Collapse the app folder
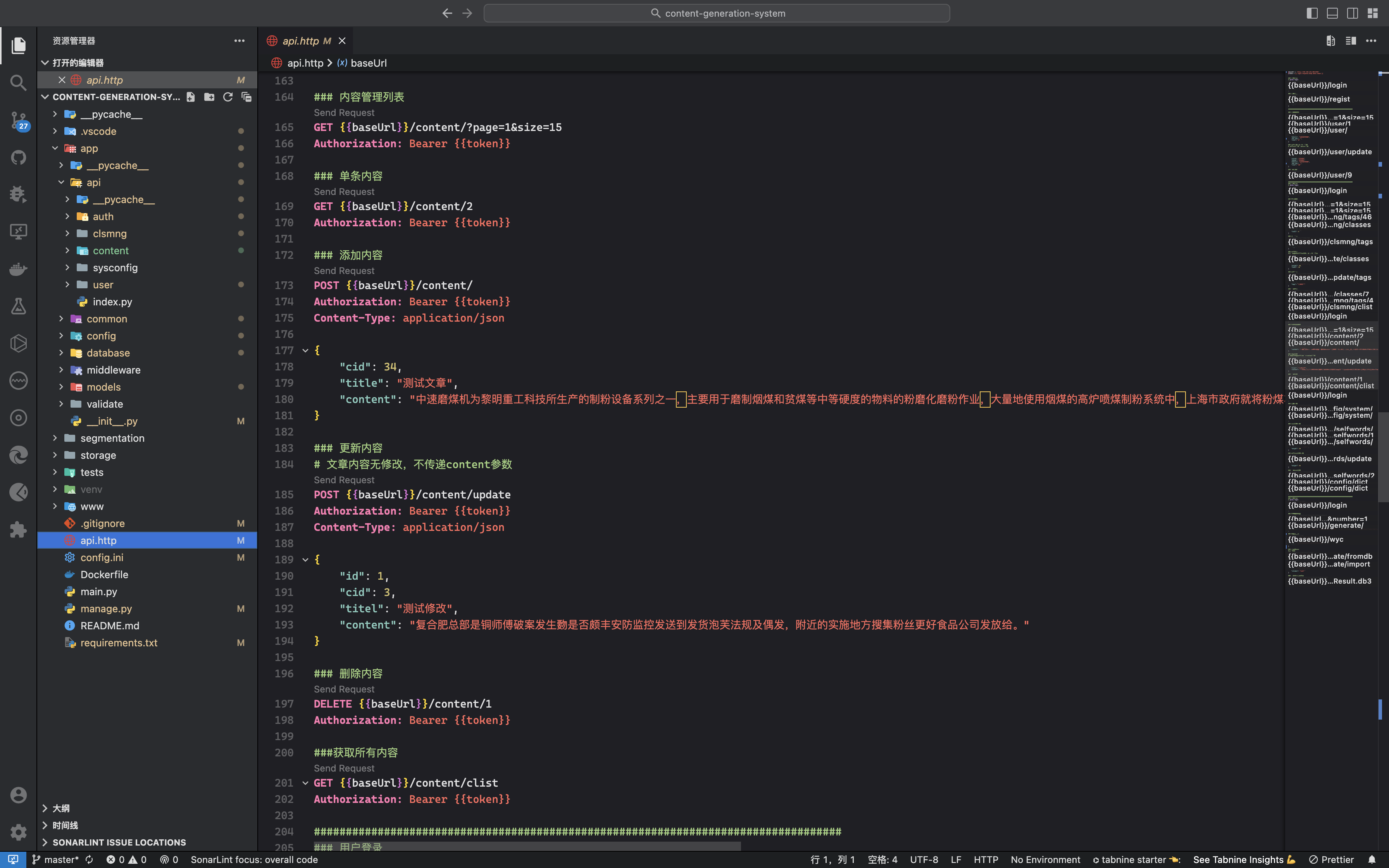Image resolution: width=1389 pixels, height=868 pixels. (55, 148)
